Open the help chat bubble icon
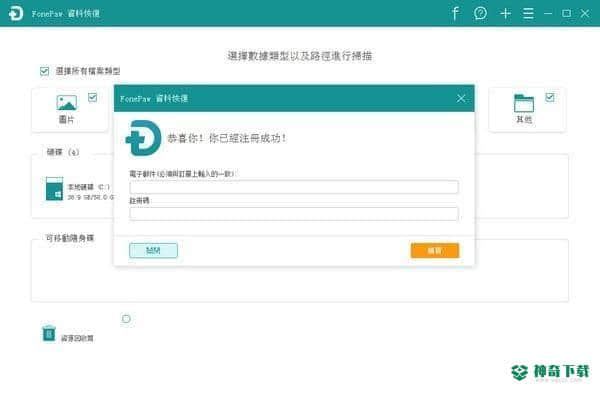Image resolution: width=600 pixels, height=394 pixels. [x=480, y=13]
